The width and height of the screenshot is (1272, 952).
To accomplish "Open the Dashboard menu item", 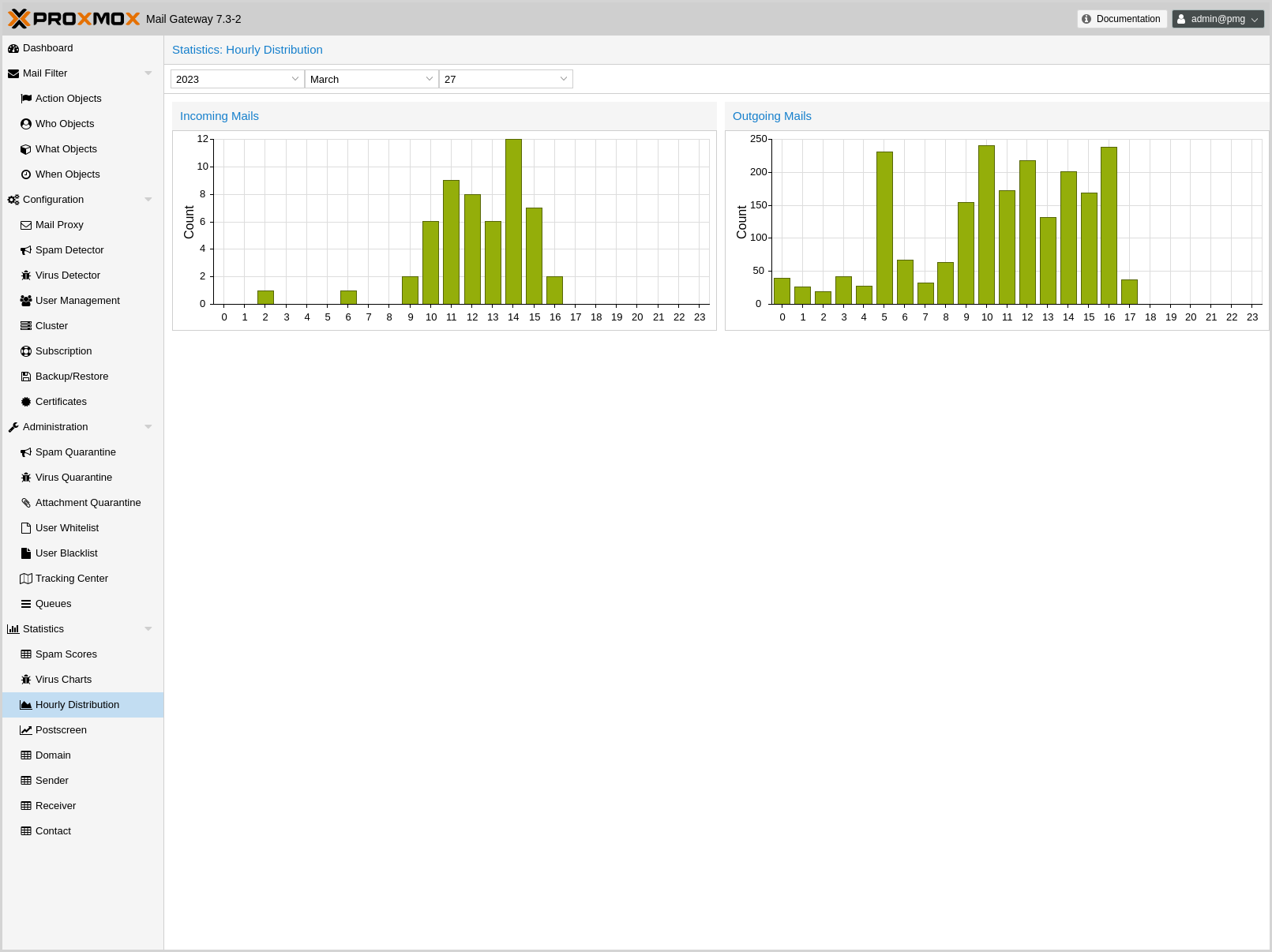I will click(47, 48).
